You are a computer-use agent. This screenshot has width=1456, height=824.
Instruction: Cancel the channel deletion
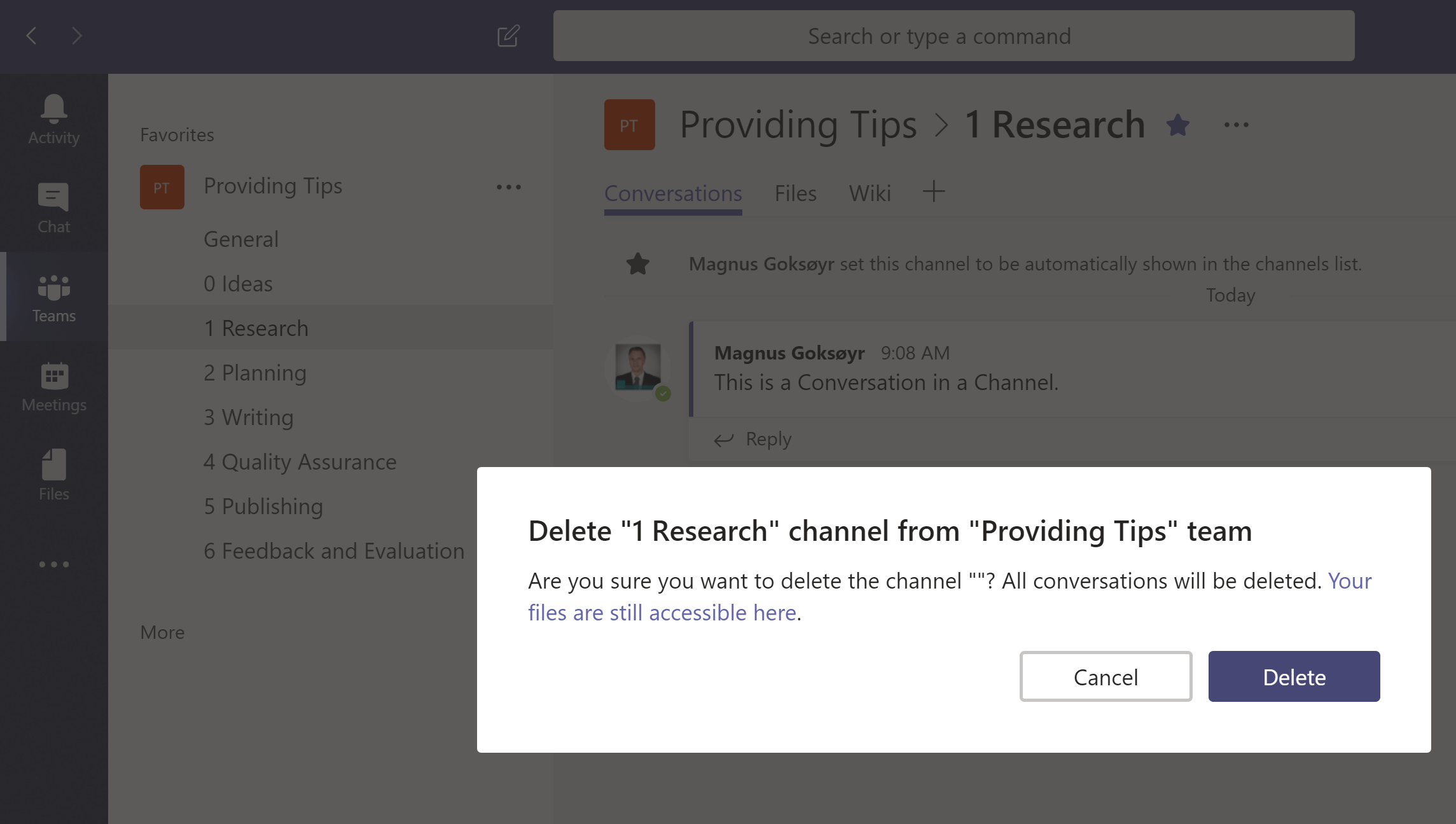pos(1106,676)
